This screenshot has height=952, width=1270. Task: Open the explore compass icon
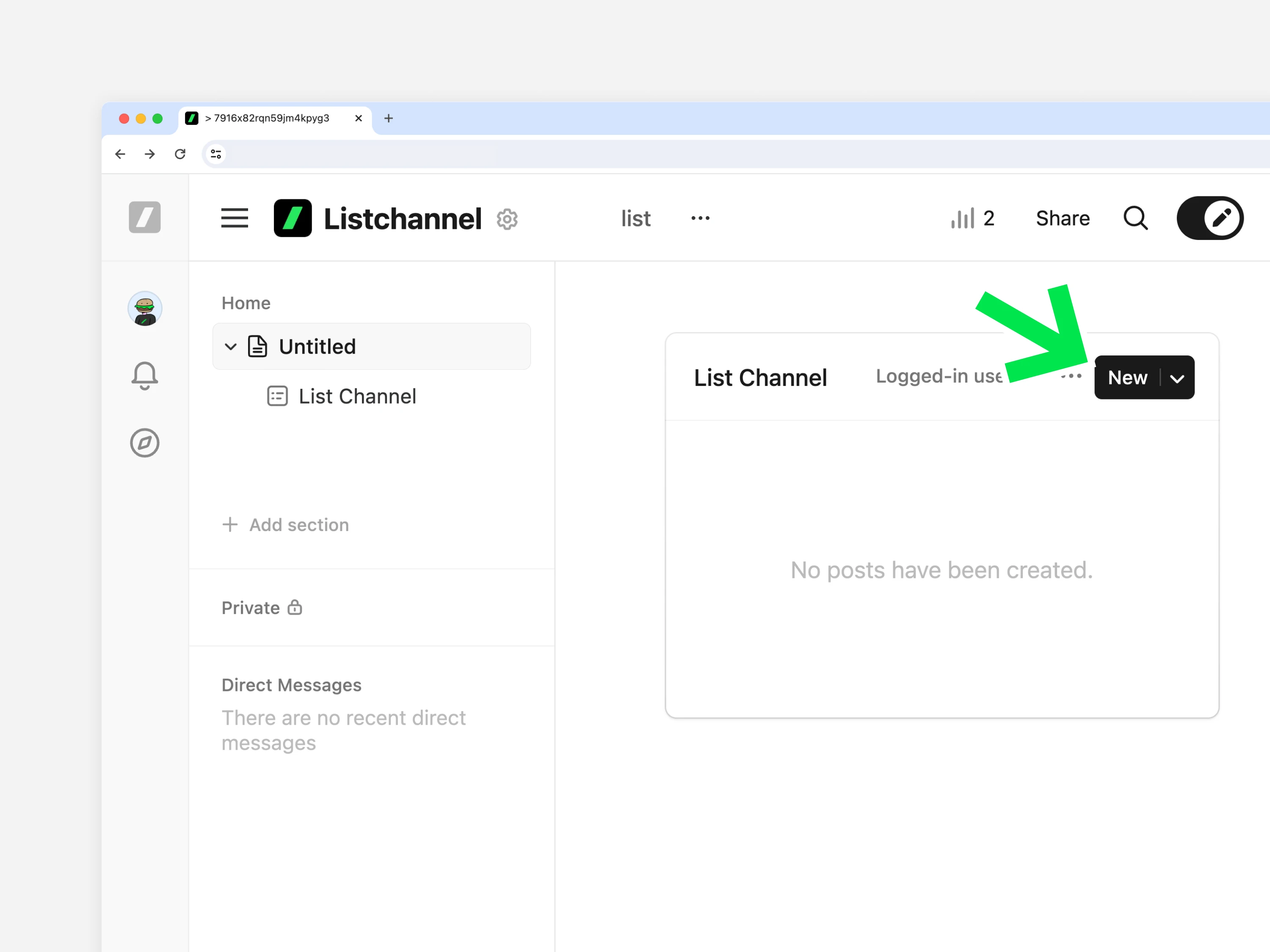click(145, 443)
